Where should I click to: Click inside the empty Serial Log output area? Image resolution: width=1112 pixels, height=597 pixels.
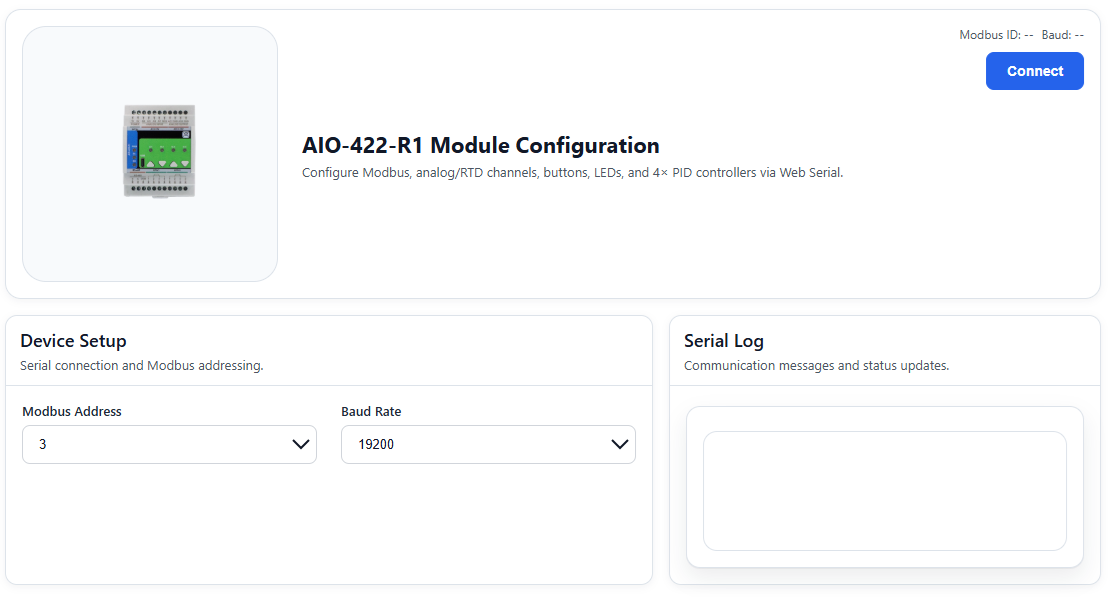[884, 491]
